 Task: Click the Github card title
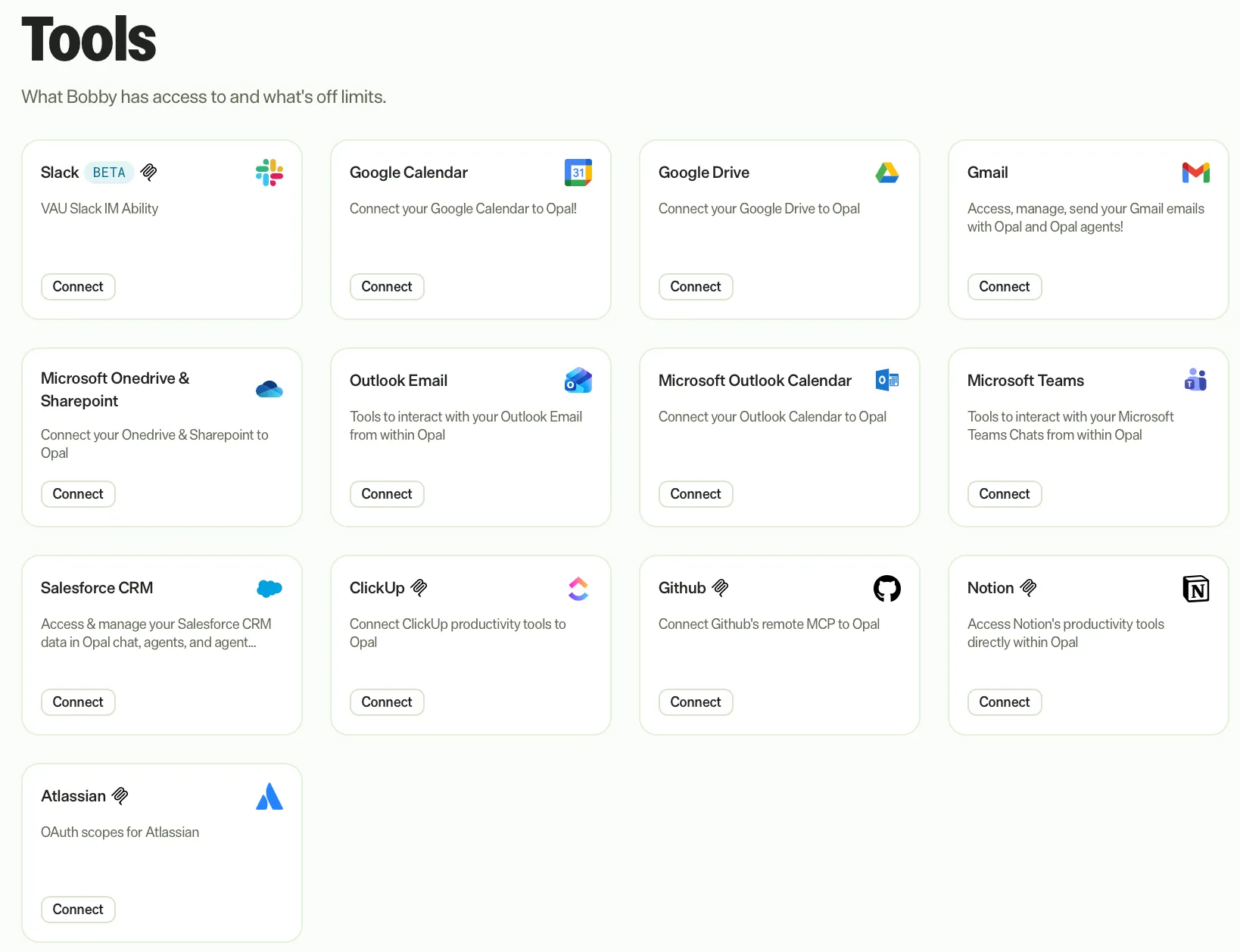click(x=682, y=588)
